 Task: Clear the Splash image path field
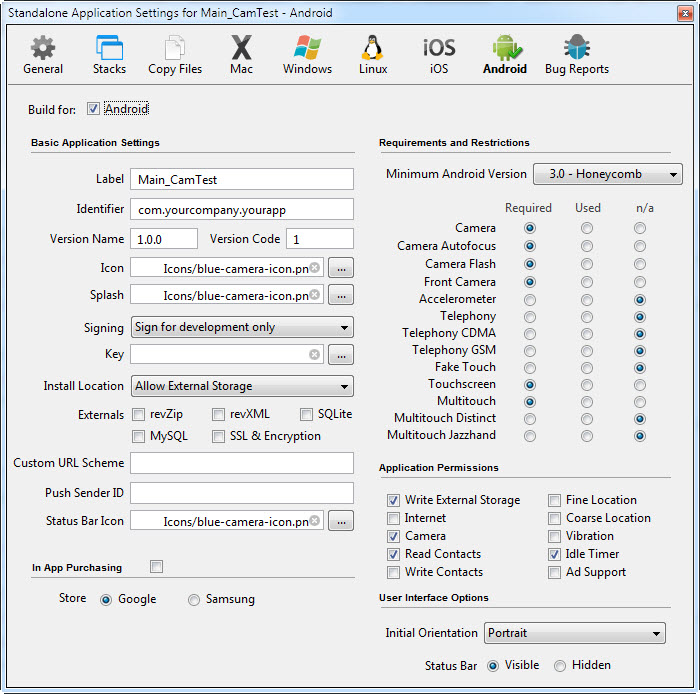click(315, 295)
